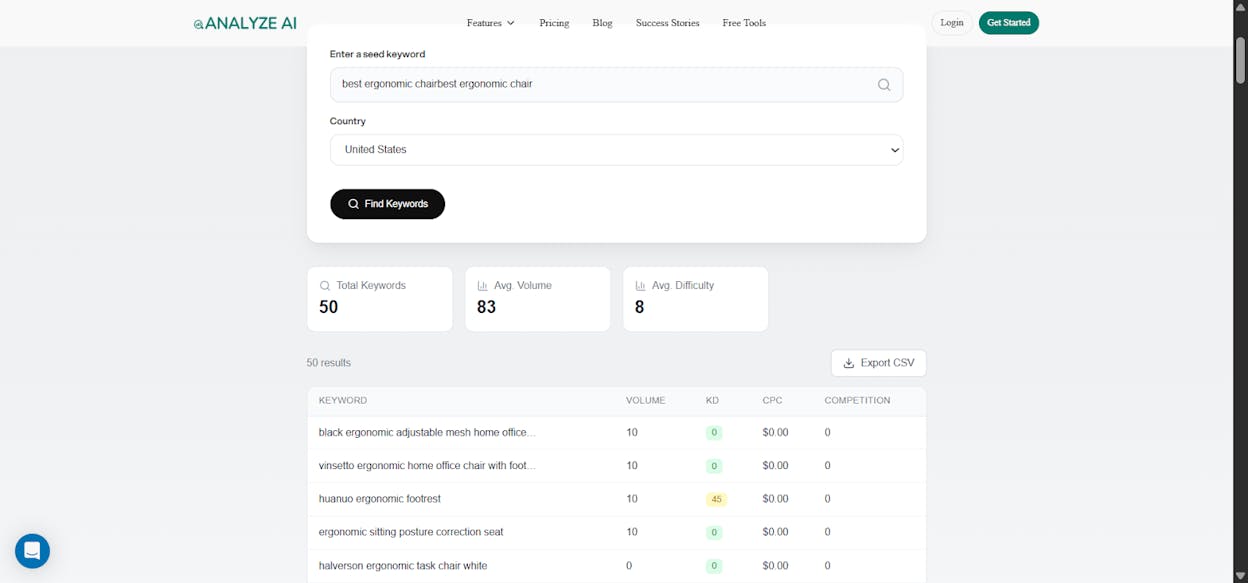Screen dimensions: 1248x583
Task: Click into the seed keyword input field
Action: pos(616,85)
